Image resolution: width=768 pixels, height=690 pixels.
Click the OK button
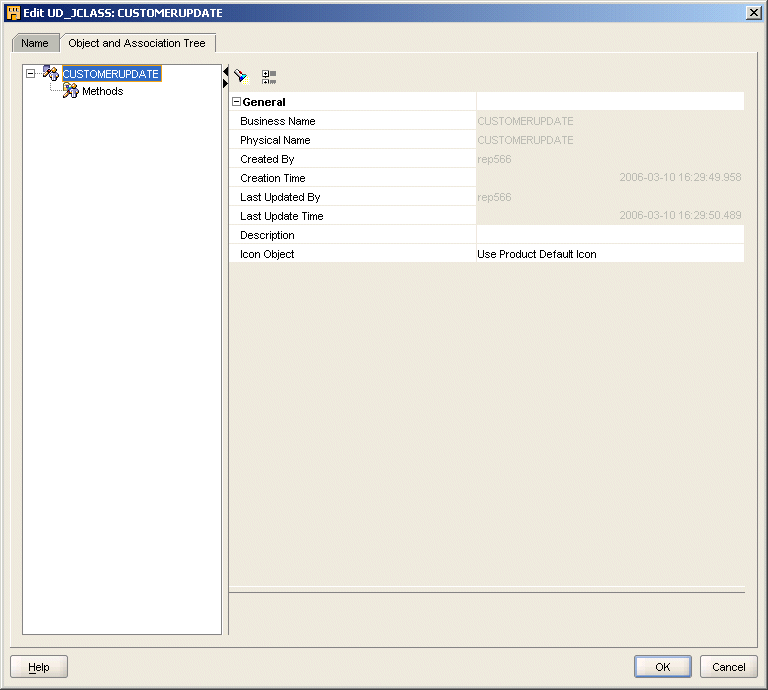pyautogui.click(x=663, y=666)
